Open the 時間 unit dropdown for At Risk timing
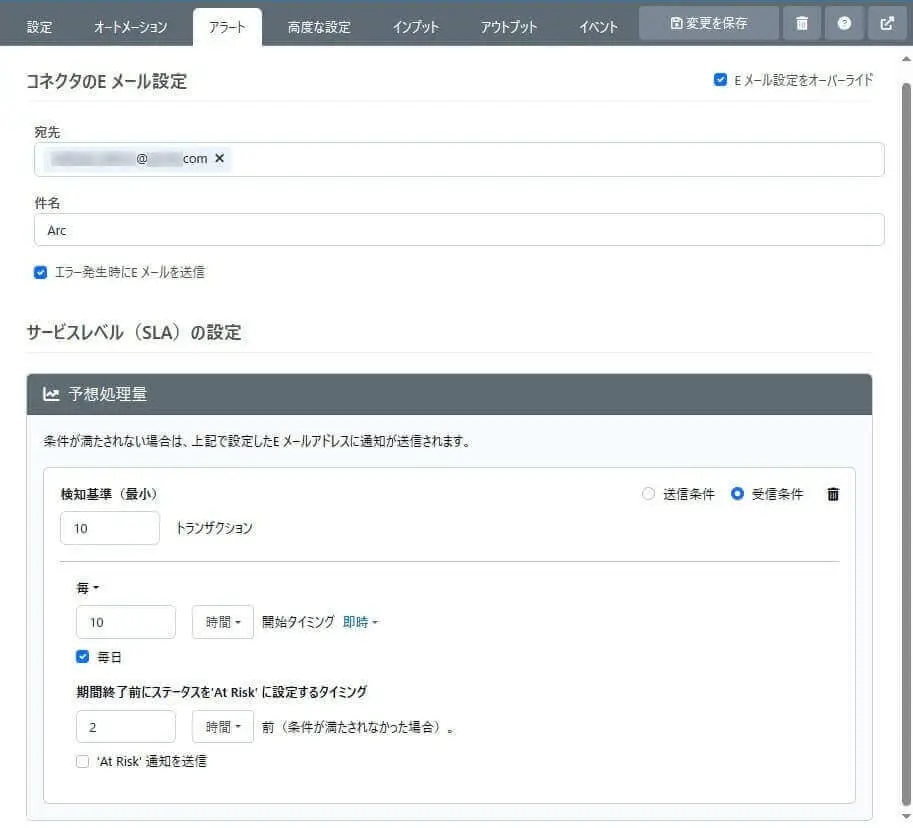The width and height of the screenshot is (913, 828). [223, 727]
